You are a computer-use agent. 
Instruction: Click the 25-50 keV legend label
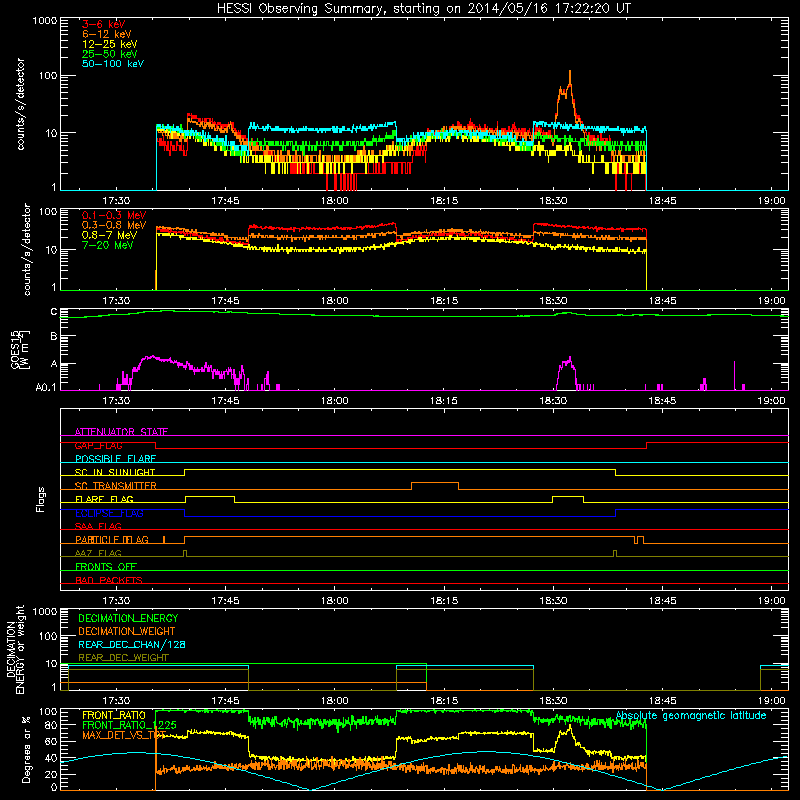(110, 54)
